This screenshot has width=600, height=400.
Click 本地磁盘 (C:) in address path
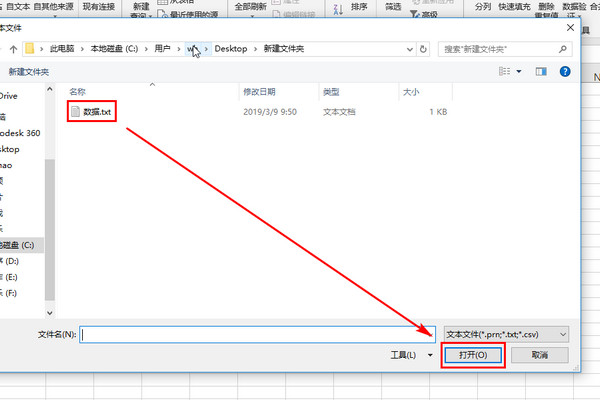pos(114,49)
